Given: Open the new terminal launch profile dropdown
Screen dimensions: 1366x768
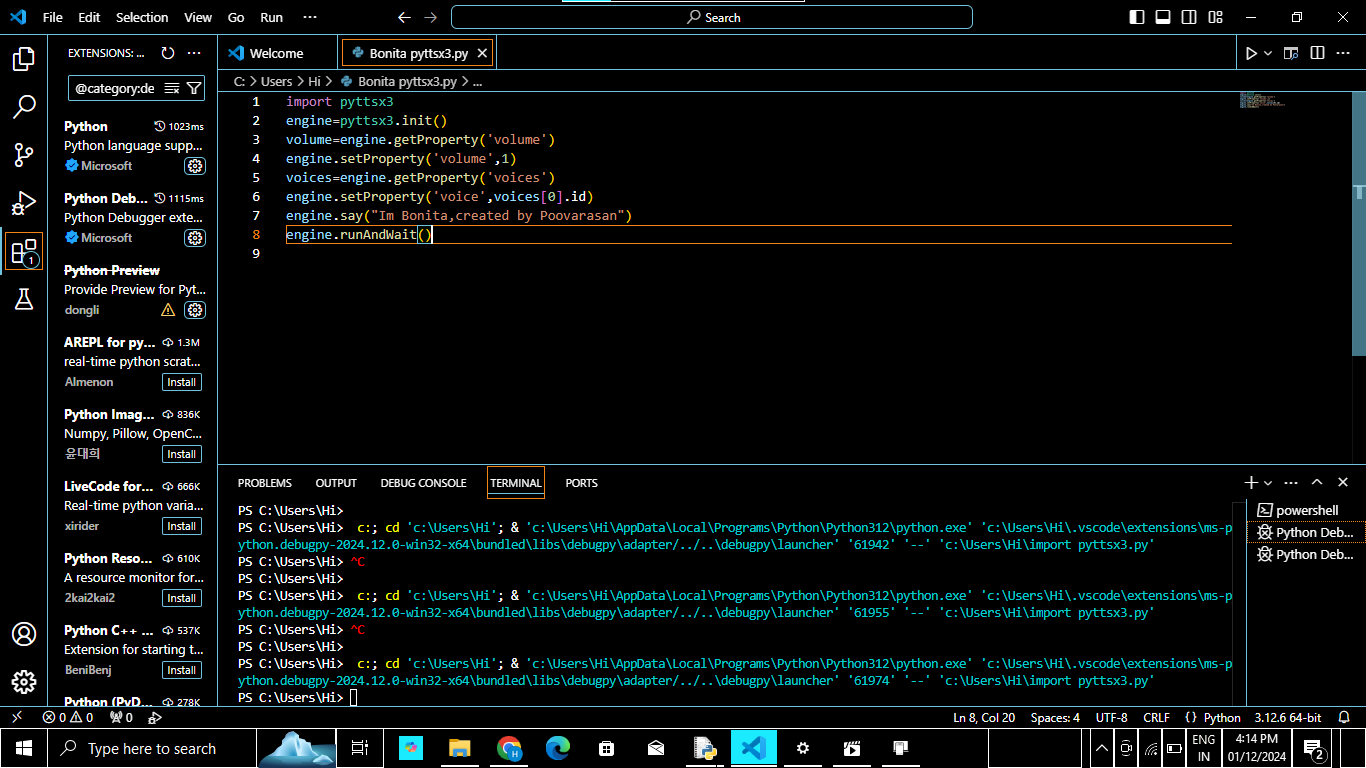Looking at the screenshot, I should point(1268,483).
